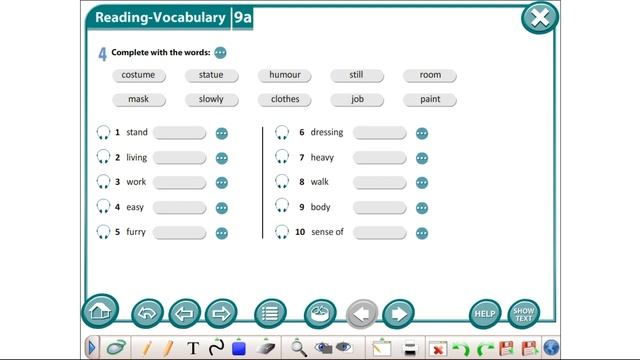Select the word 'mask'
Viewport: 640px width, 360px height.
[139, 100]
